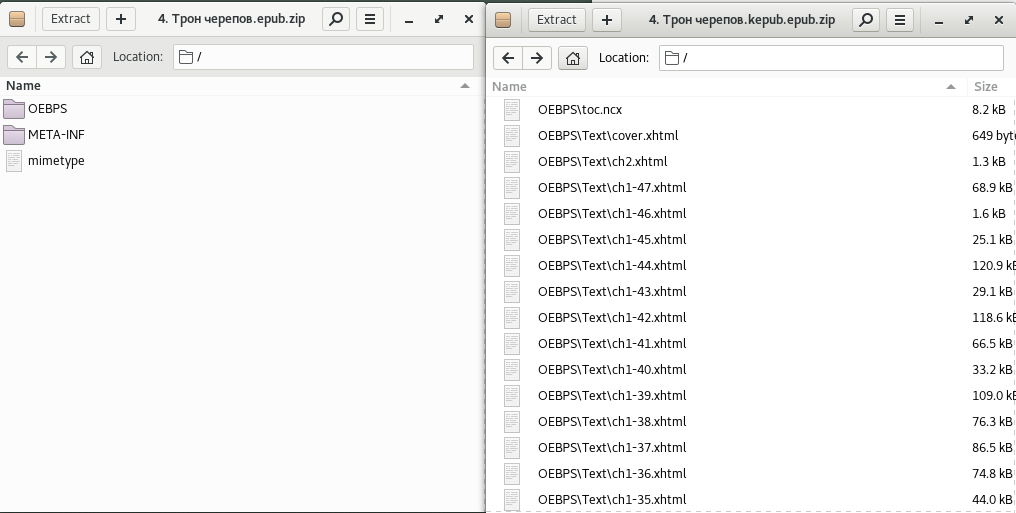Focus Location field in kepub.epub.zip window
This screenshot has height=513, width=1016.
pyautogui.click(x=831, y=58)
